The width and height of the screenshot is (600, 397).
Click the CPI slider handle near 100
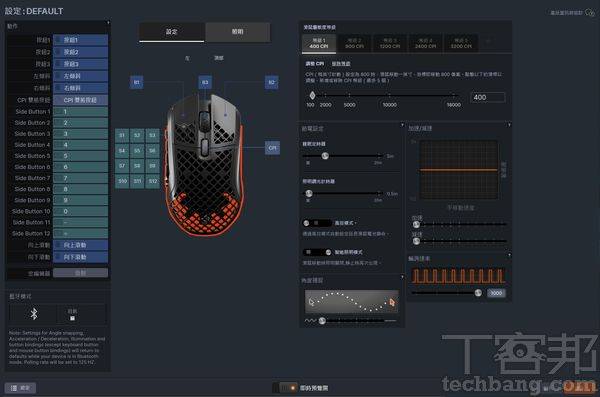tap(312, 95)
